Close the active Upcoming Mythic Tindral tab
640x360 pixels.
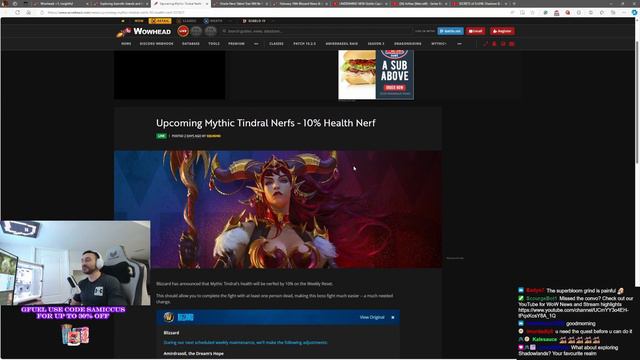point(207,4)
